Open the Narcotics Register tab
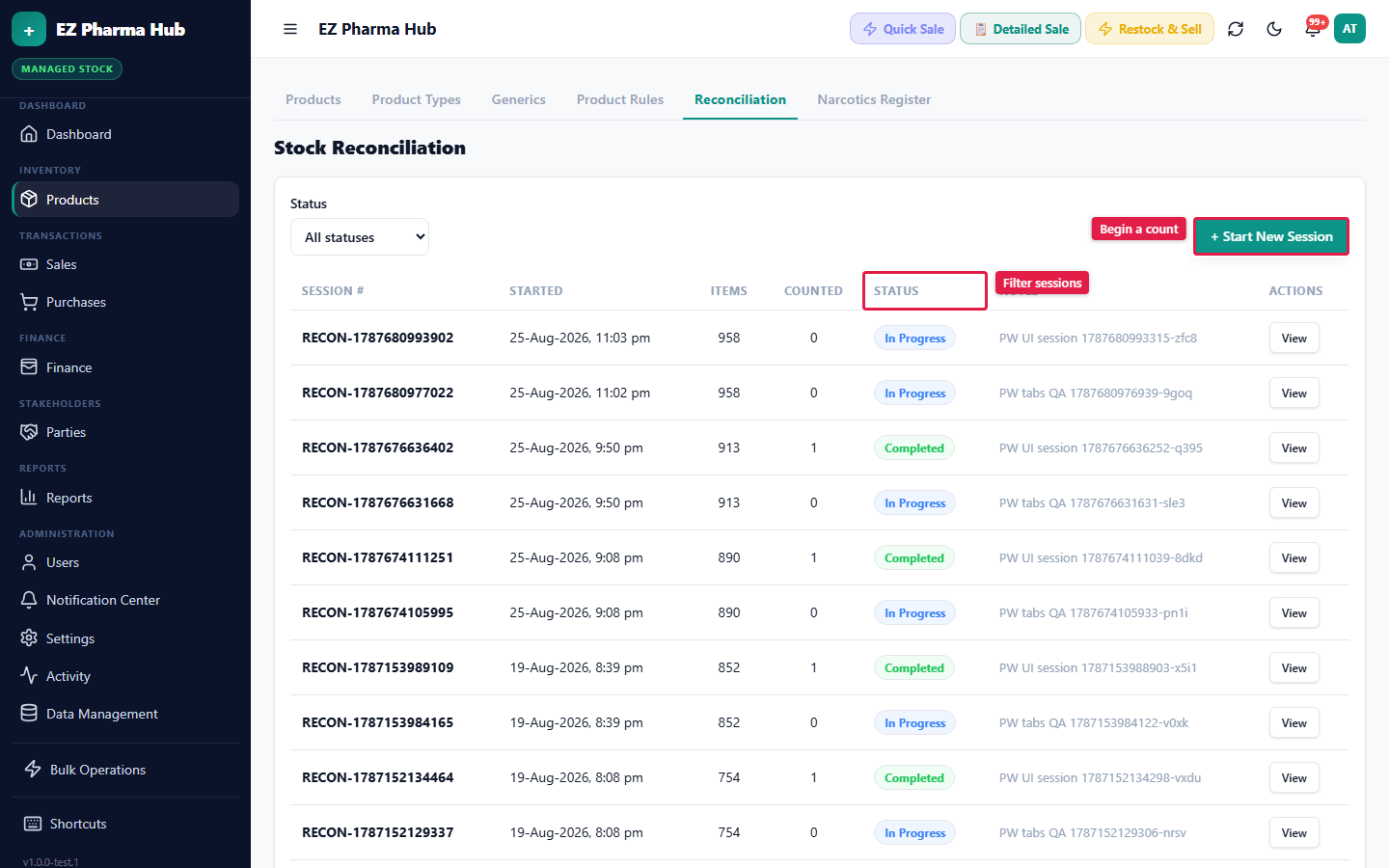The height and width of the screenshot is (868, 1389). pyautogui.click(x=874, y=99)
